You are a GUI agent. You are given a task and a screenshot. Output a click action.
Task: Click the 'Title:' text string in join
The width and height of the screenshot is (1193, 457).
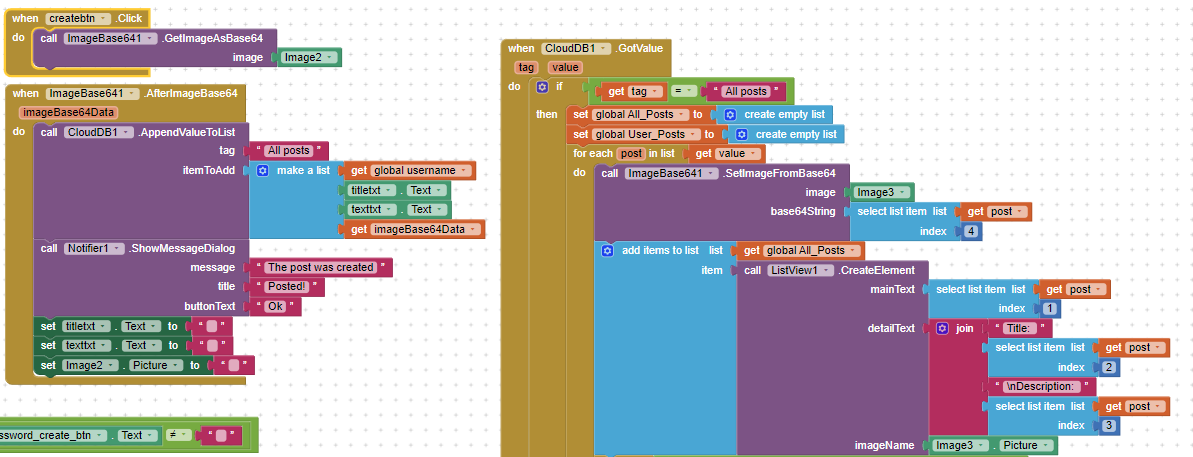[1018, 328]
